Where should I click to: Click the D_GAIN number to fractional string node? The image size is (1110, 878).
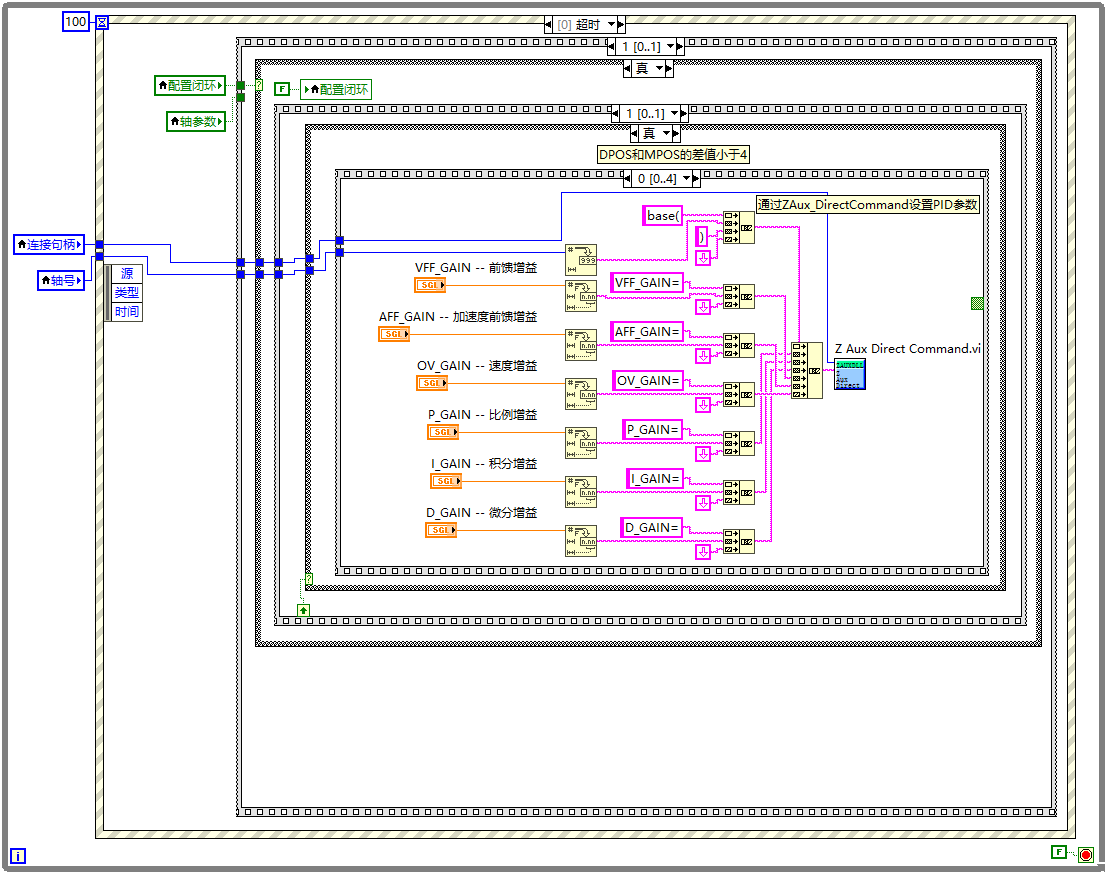(x=581, y=541)
